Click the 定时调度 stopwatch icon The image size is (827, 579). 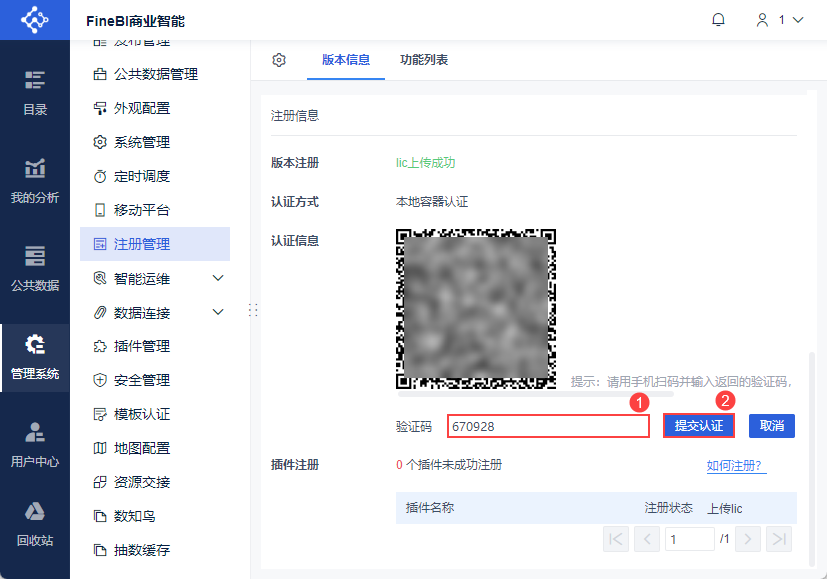[100, 176]
